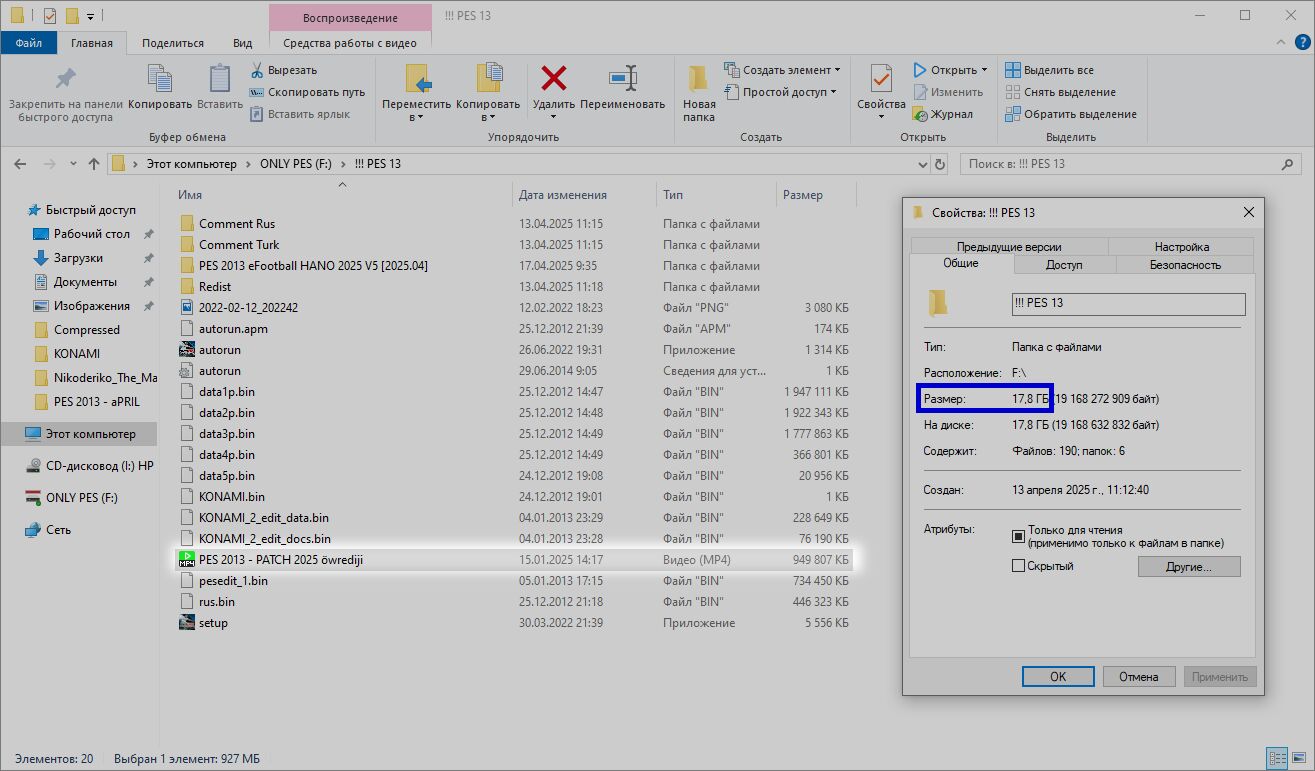Image resolution: width=1315 pixels, height=771 pixels.
Task: Click OK in the properties dialog
Action: [x=1058, y=676]
